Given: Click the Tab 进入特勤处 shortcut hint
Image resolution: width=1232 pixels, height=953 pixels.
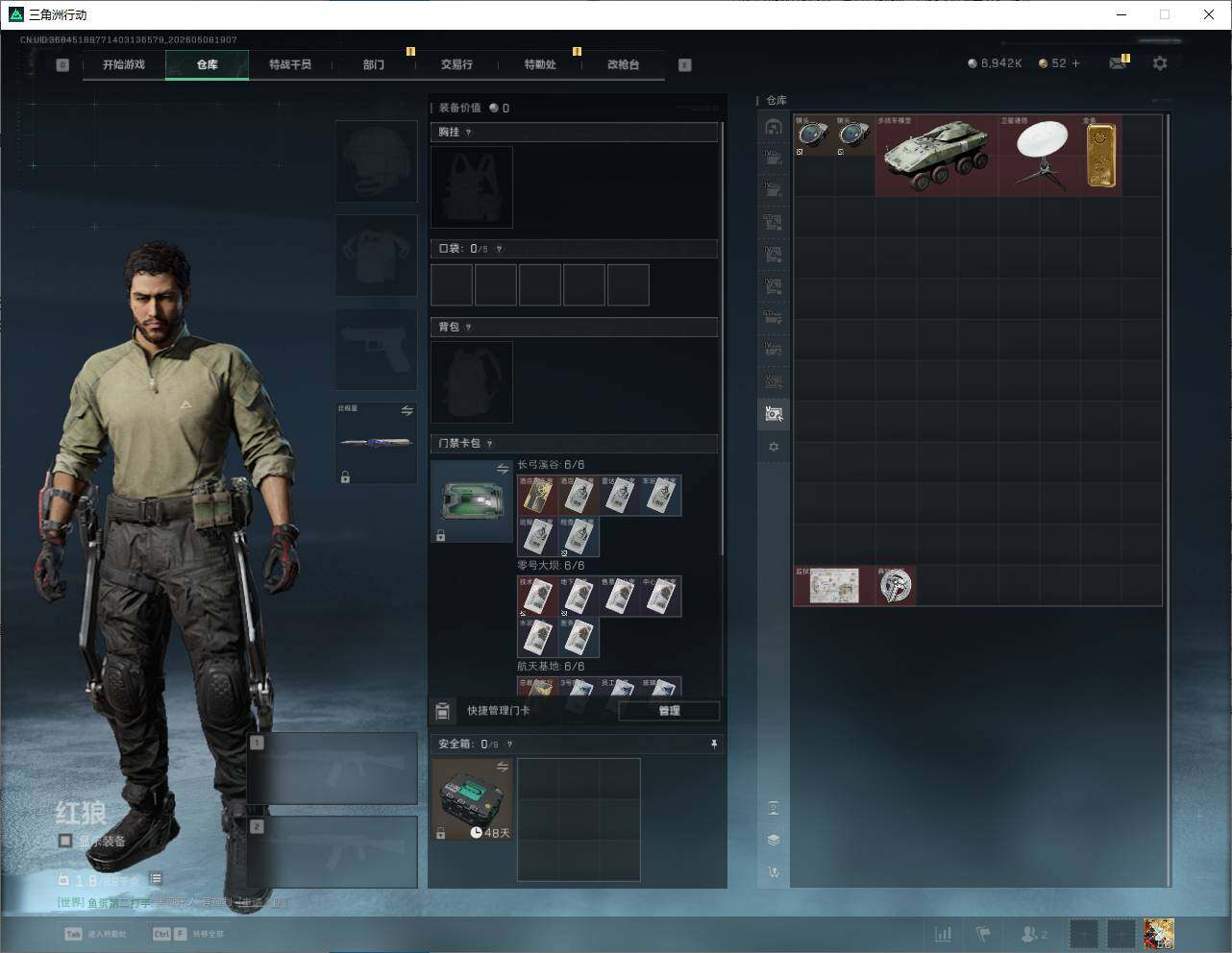Looking at the screenshot, I should tap(95, 934).
